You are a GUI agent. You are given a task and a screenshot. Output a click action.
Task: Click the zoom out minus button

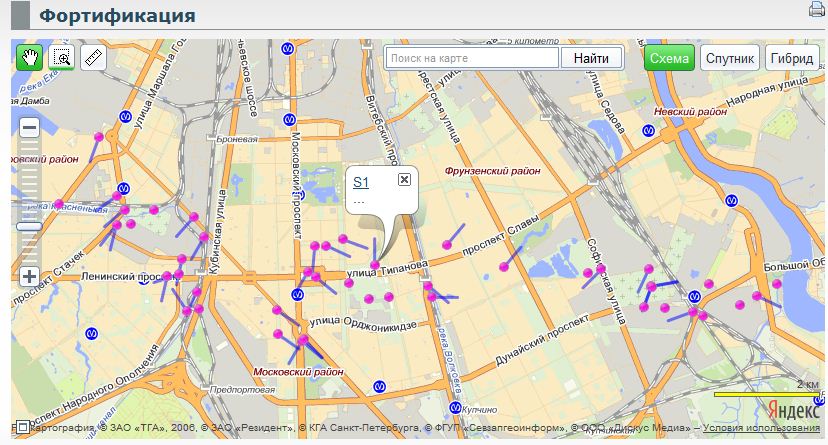coord(29,128)
